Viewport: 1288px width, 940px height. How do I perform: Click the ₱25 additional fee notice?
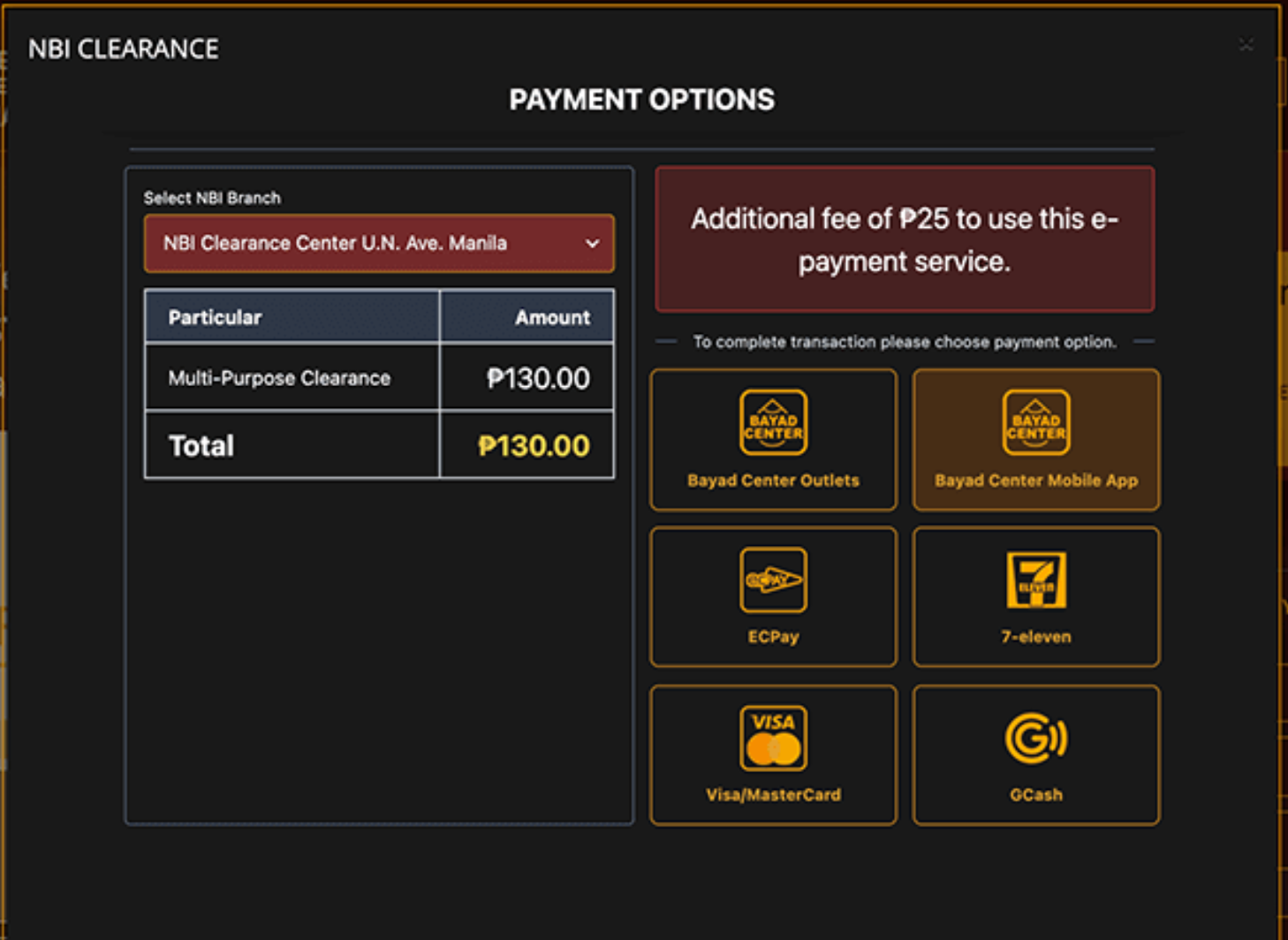click(x=904, y=239)
